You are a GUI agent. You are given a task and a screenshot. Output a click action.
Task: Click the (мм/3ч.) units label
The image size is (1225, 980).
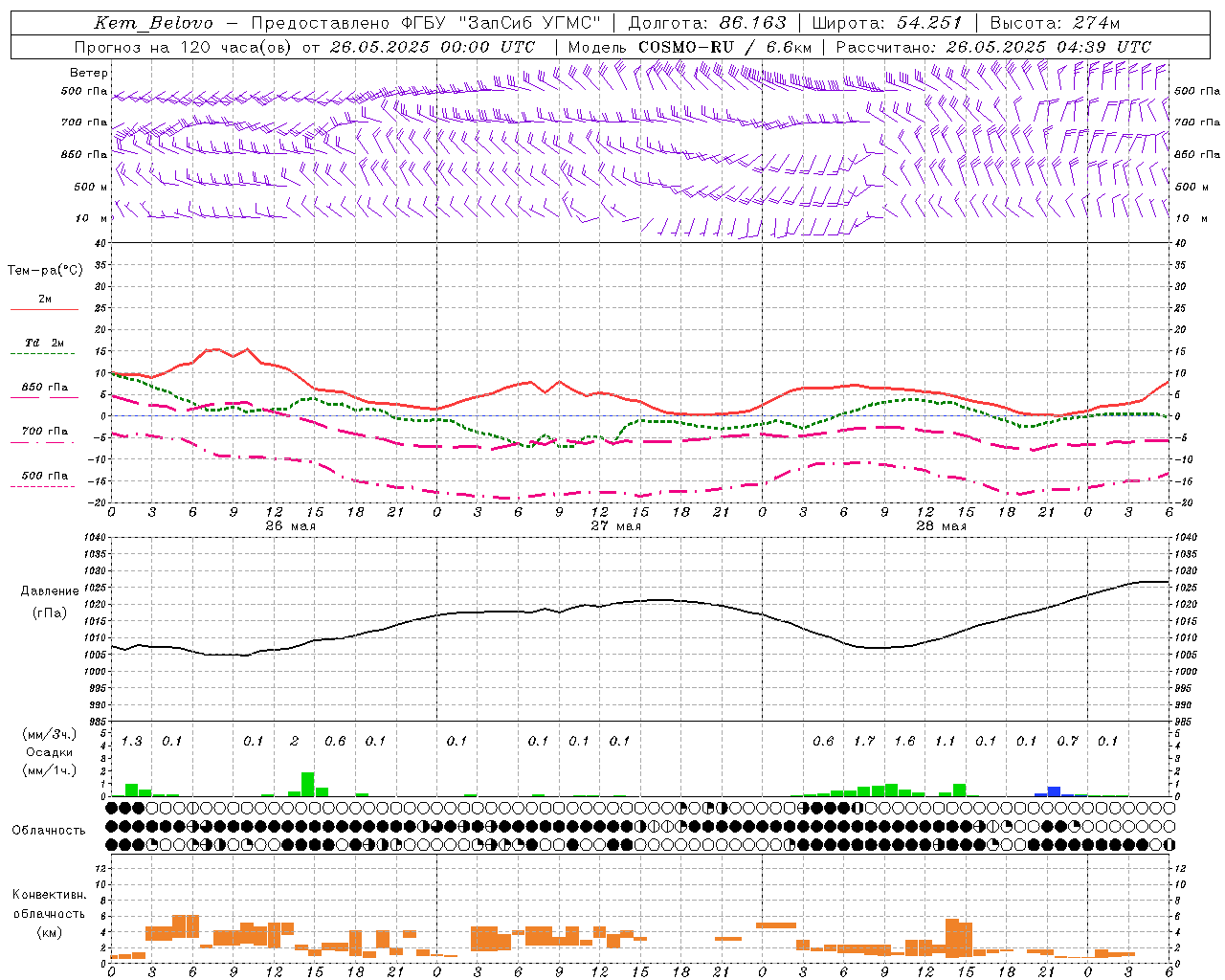point(49,735)
